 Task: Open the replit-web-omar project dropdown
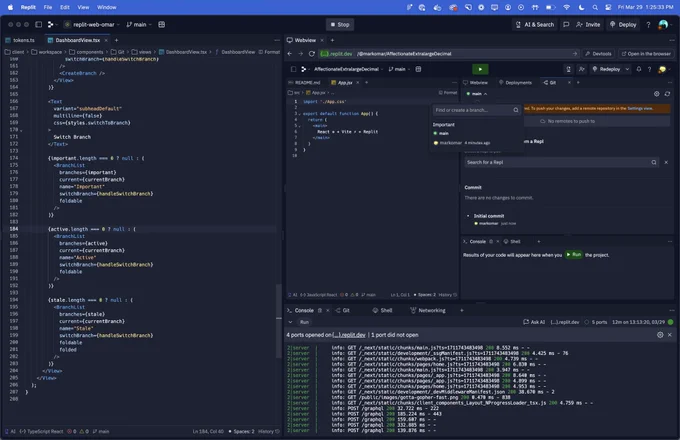click(x=92, y=25)
